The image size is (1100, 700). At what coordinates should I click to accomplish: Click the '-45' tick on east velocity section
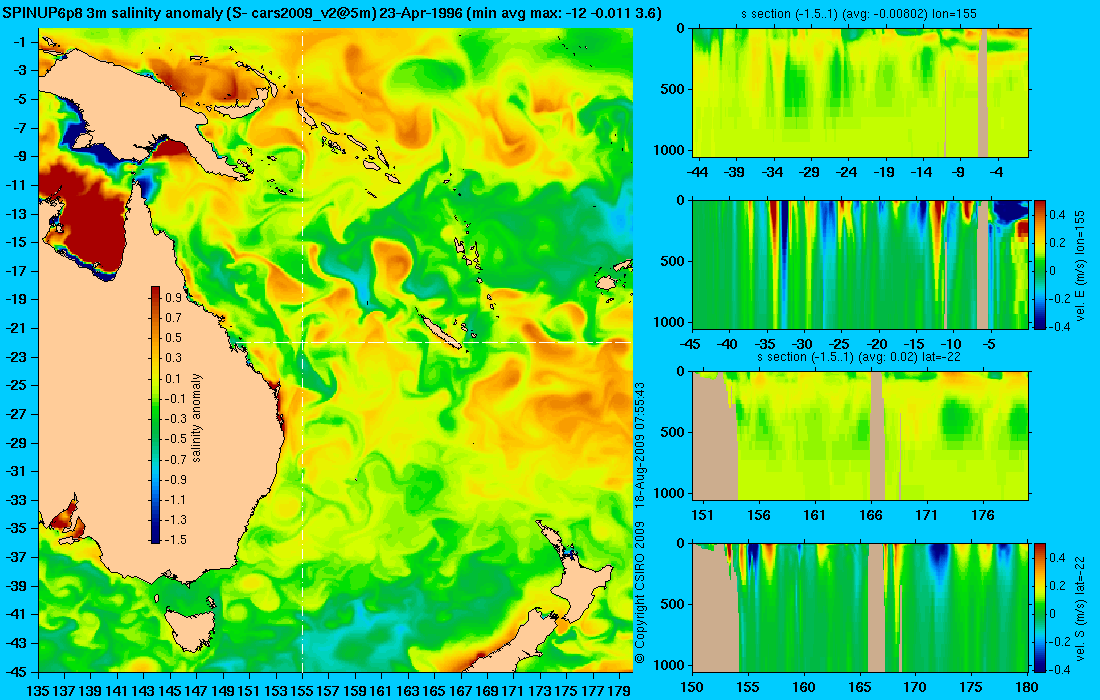[691, 344]
